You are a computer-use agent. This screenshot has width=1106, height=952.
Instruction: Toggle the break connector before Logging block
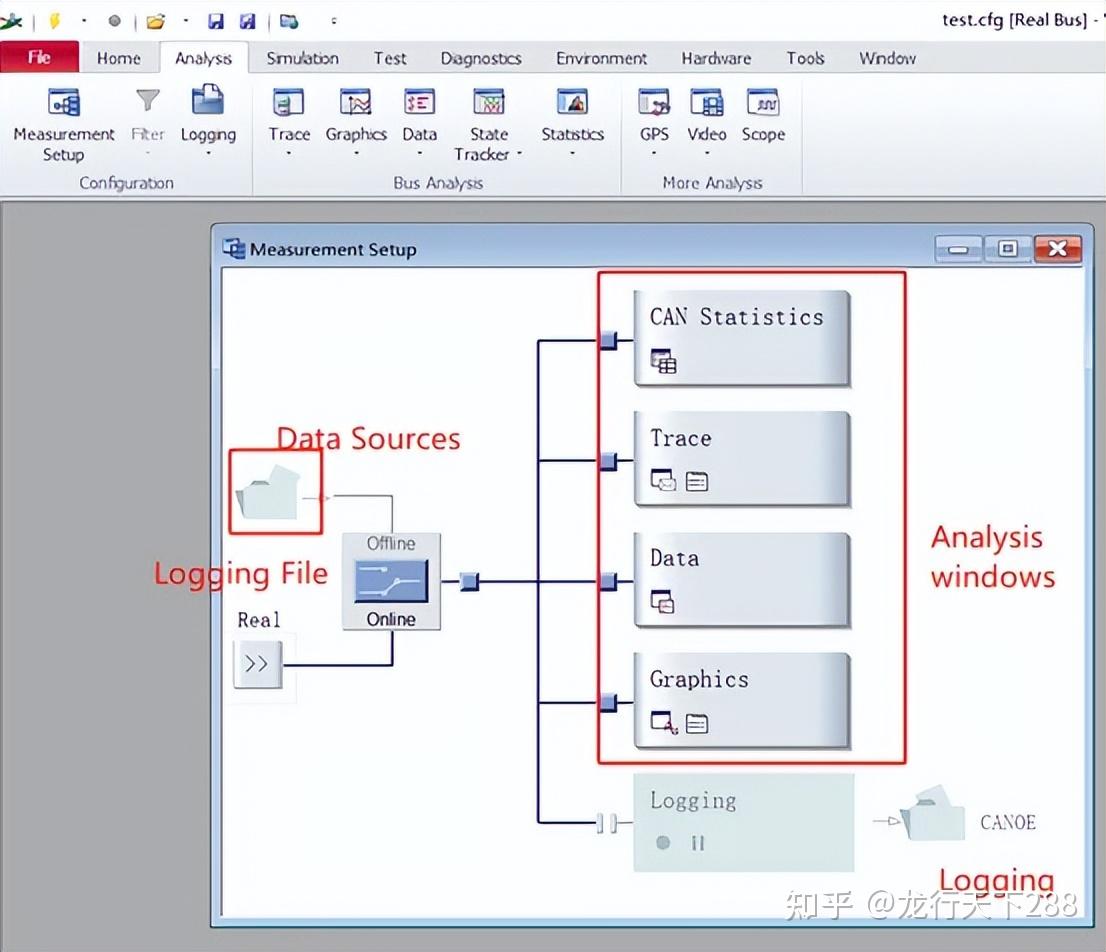pyautogui.click(x=607, y=823)
